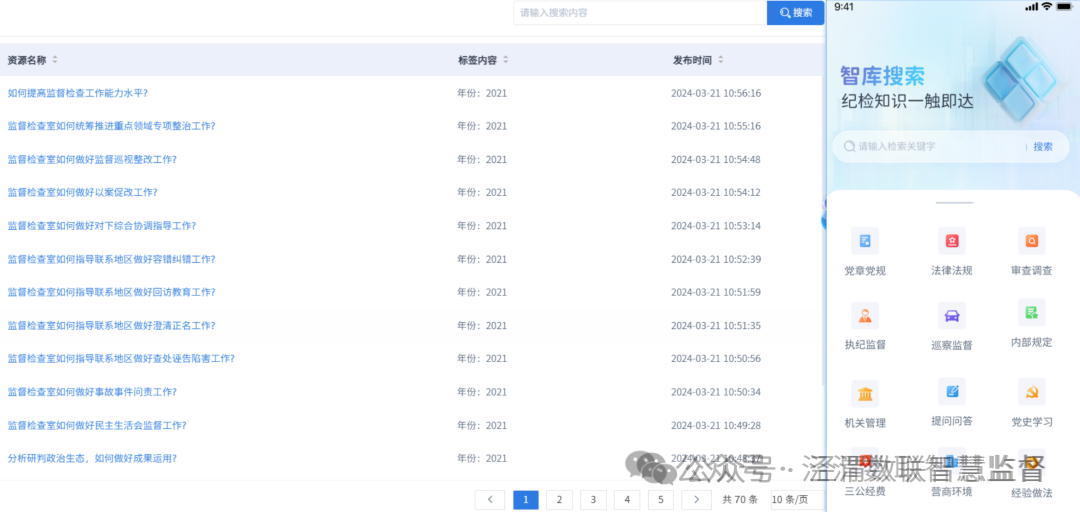Select page 5 in pagination
This screenshot has height=512, width=1080.
pyautogui.click(x=661, y=500)
